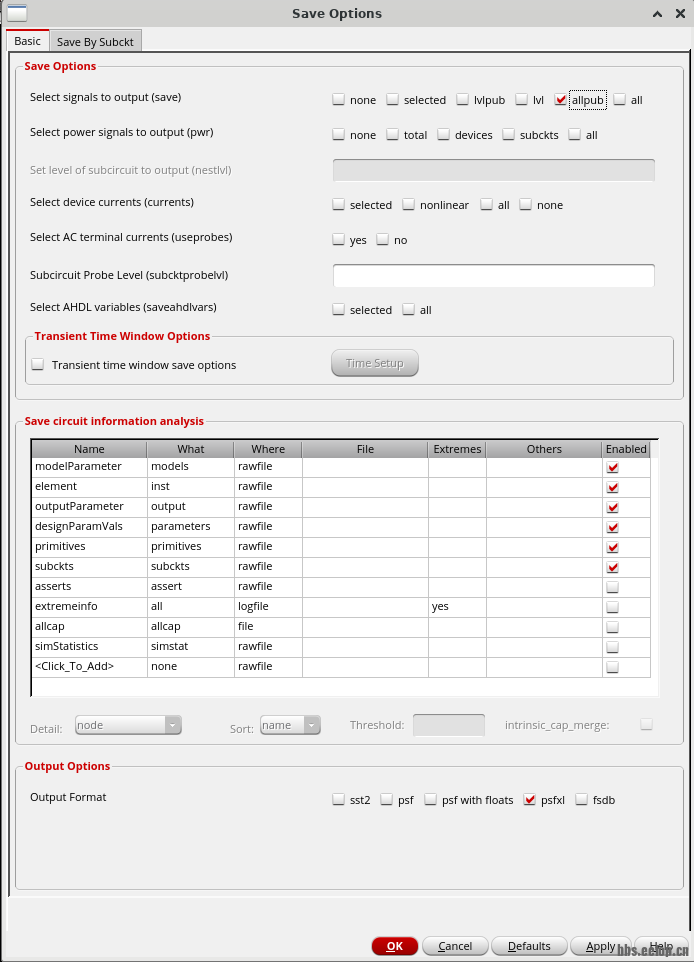Click the Extremes column header
The height and width of the screenshot is (962, 694).
[457, 449]
